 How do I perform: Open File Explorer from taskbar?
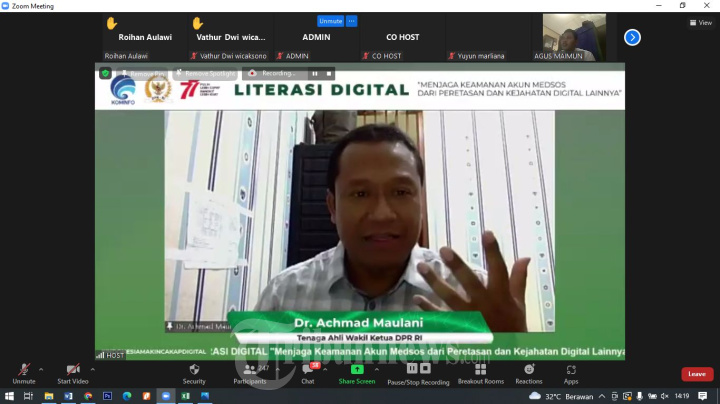49,396
